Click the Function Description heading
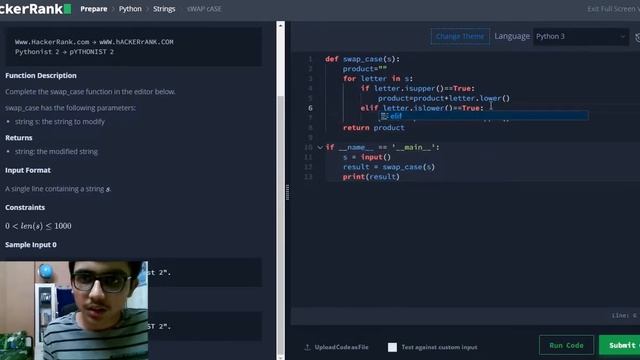Image resolution: width=640 pixels, height=360 pixels. pos(41,76)
